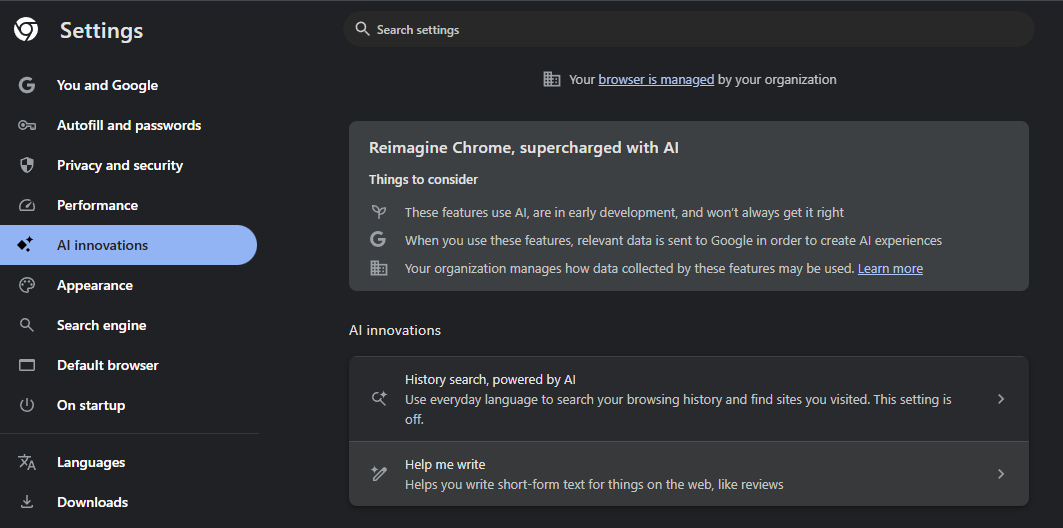The height and width of the screenshot is (528, 1063).
Task: Click the building icon beside organization manages data
Action: tap(378, 268)
